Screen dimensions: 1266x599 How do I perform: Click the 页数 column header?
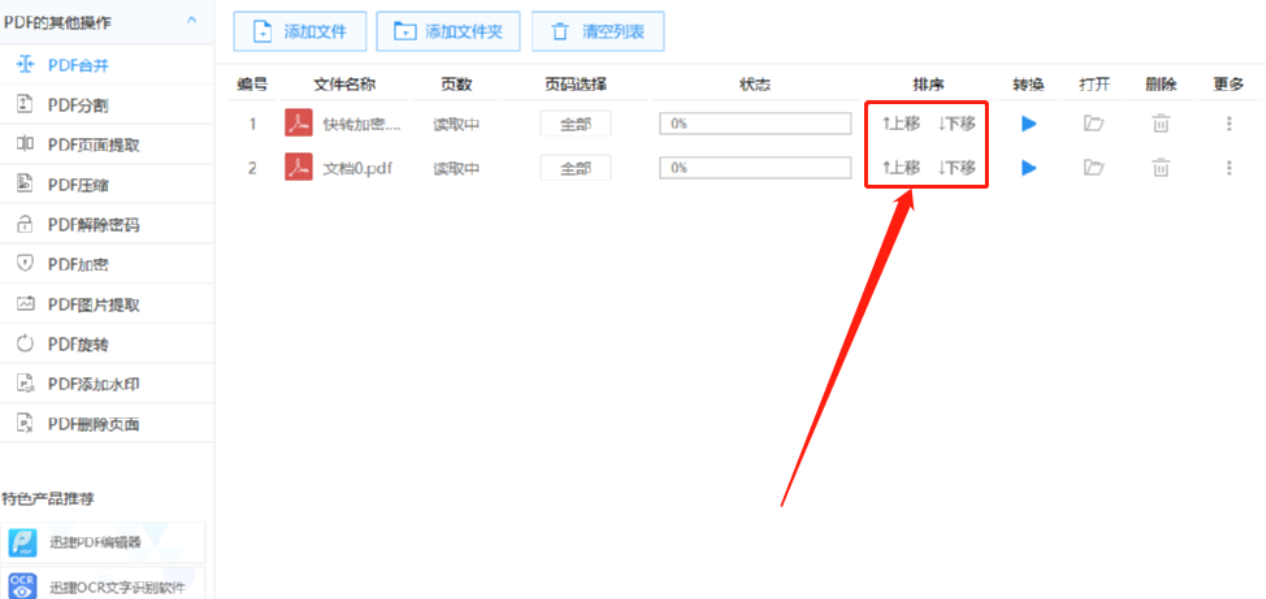[456, 85]
